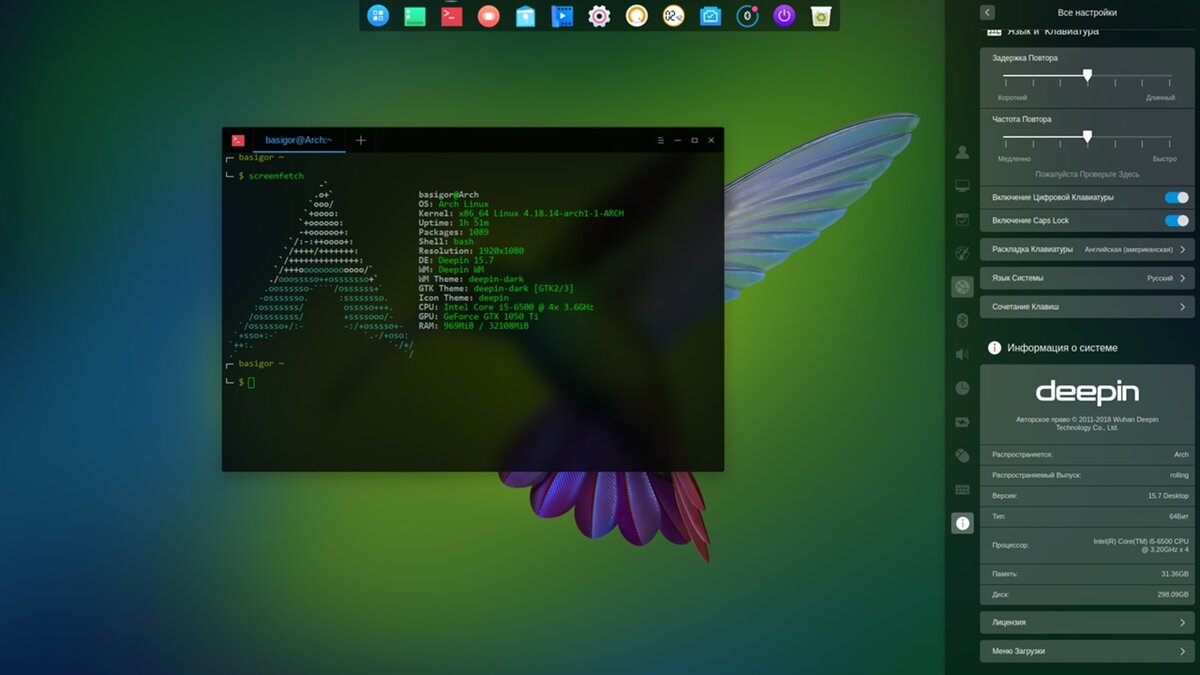Select System Information in settings sidebar
This screenshot has height=675, width=1200.
pos(962,523)
